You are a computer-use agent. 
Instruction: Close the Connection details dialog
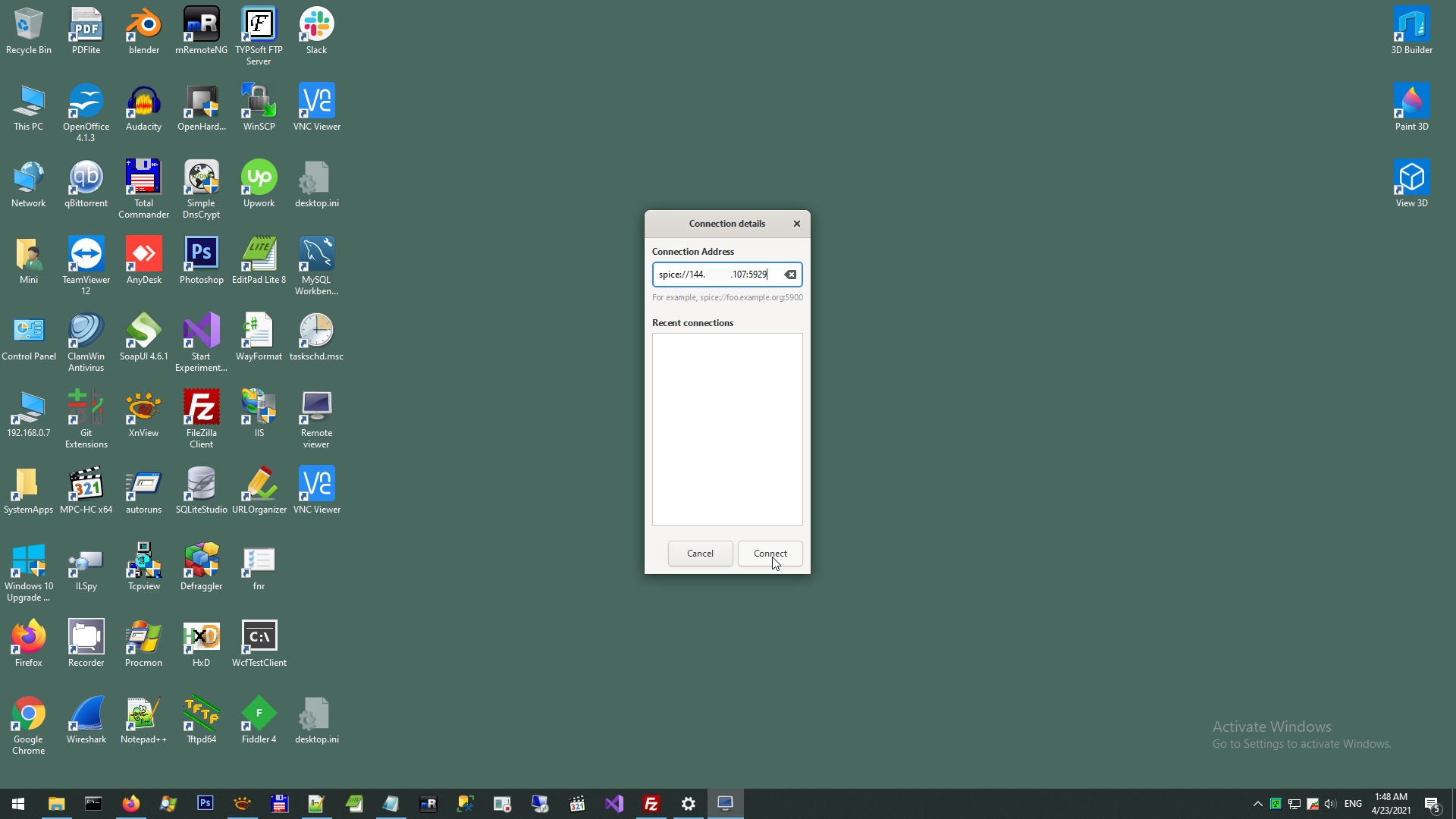[x=796, y=224]
